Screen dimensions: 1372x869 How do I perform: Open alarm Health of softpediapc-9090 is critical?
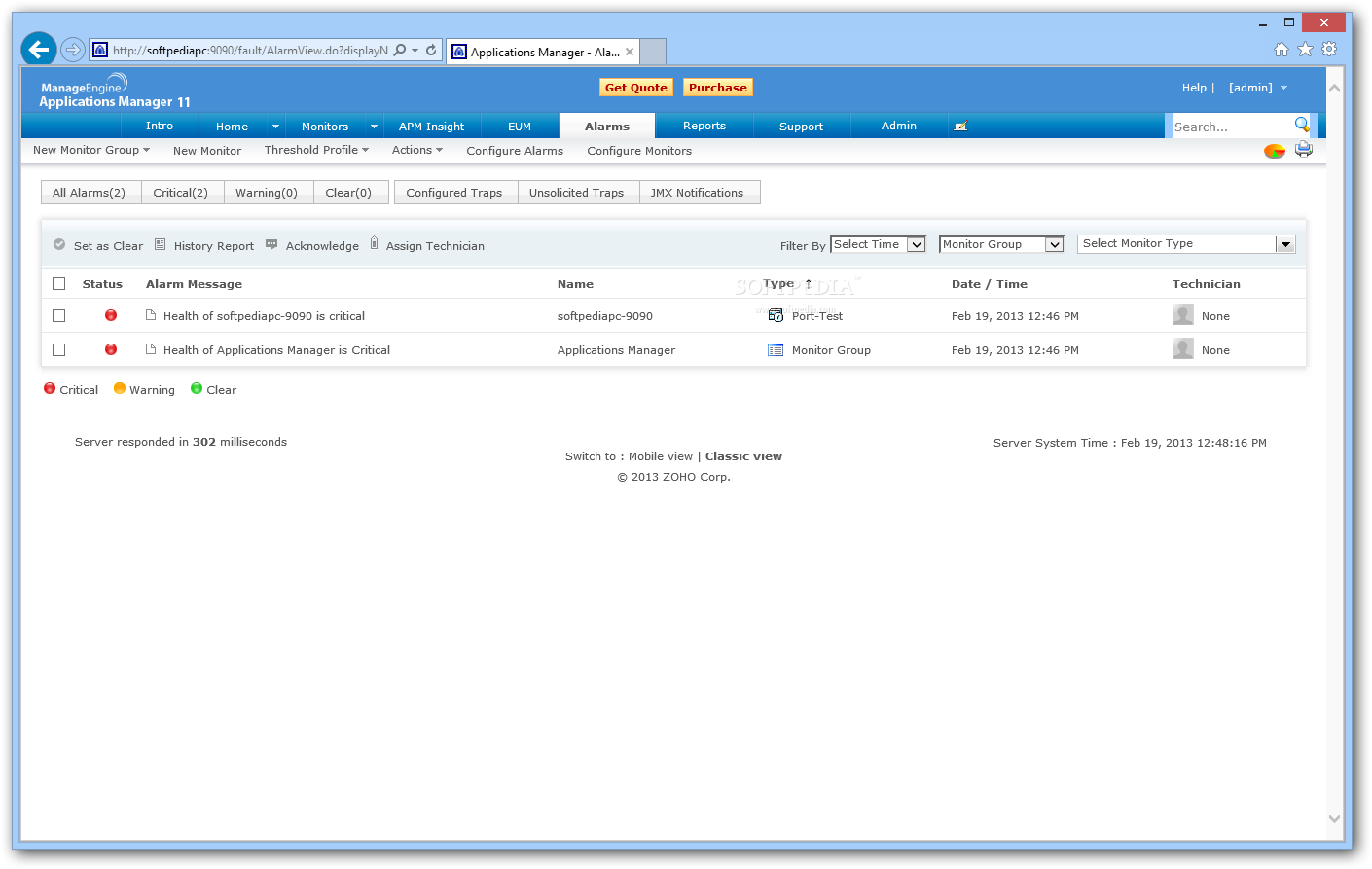point(264,316)
